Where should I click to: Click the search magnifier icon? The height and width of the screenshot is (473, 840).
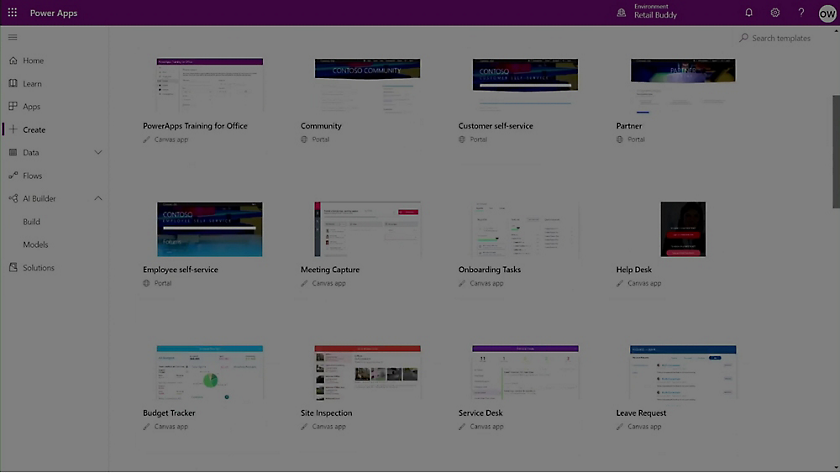click(x=744, y=38)
